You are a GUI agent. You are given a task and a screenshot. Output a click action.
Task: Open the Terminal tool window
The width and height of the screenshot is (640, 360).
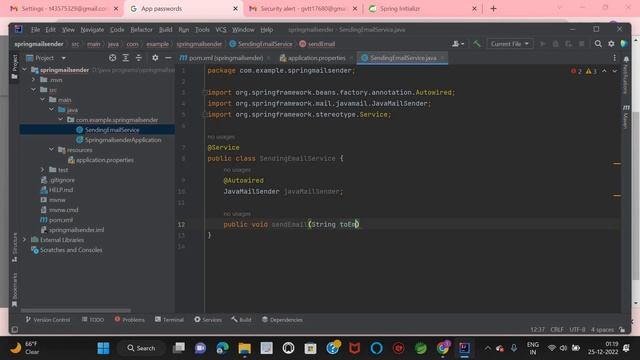pyautogui.click(x=169, y=320)
